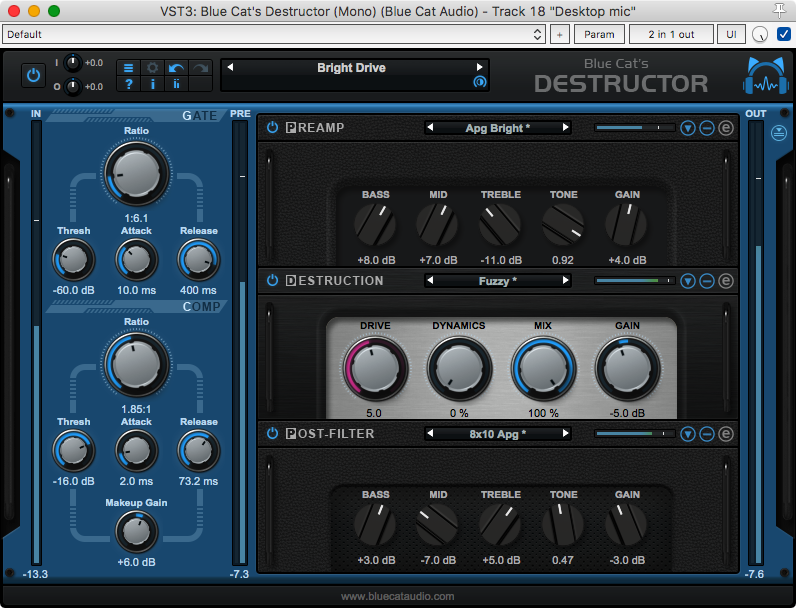Click the icon under the OUT meter label

click(x=779, y=133)
